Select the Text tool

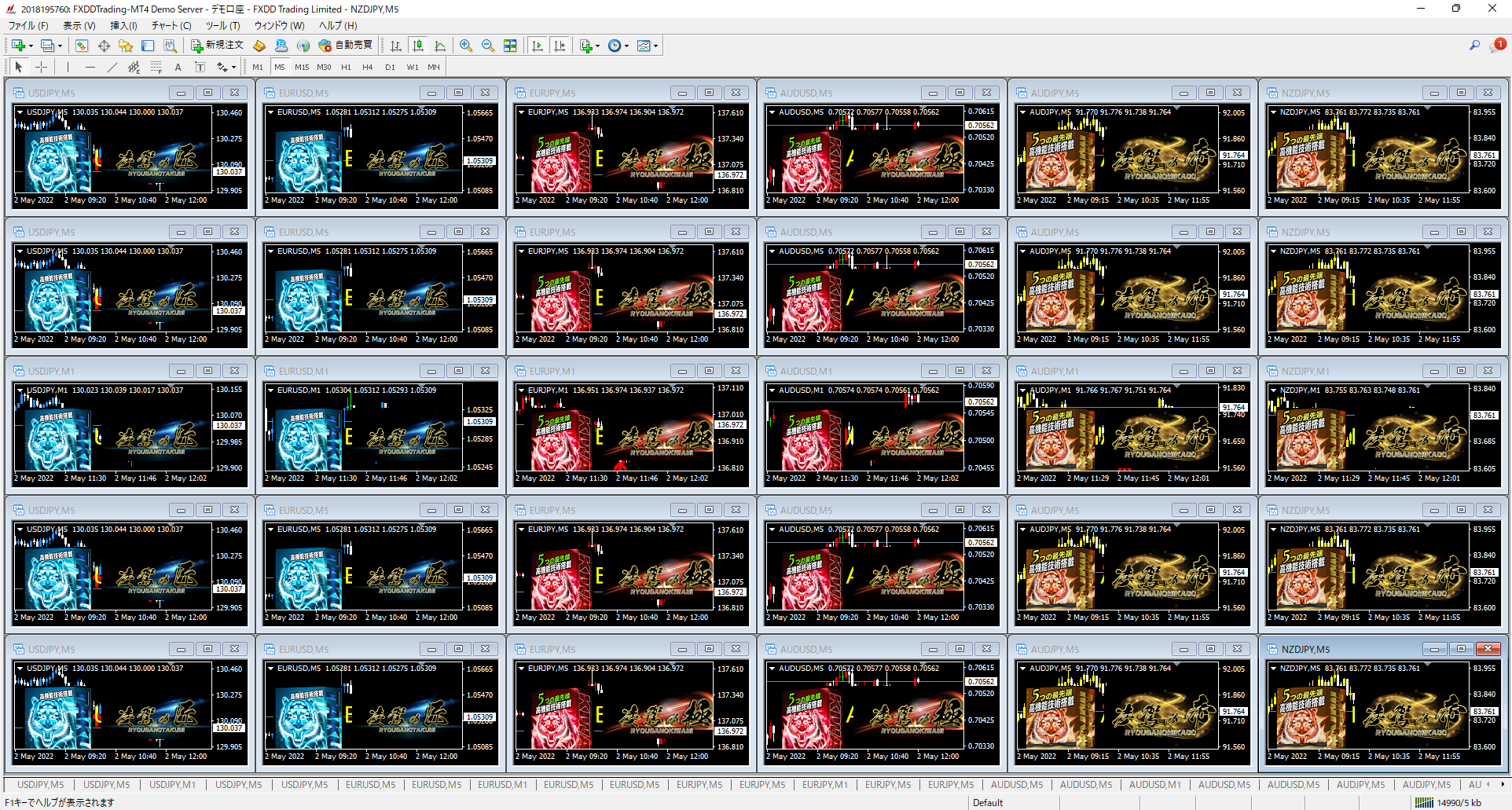(x=178, y=67)
